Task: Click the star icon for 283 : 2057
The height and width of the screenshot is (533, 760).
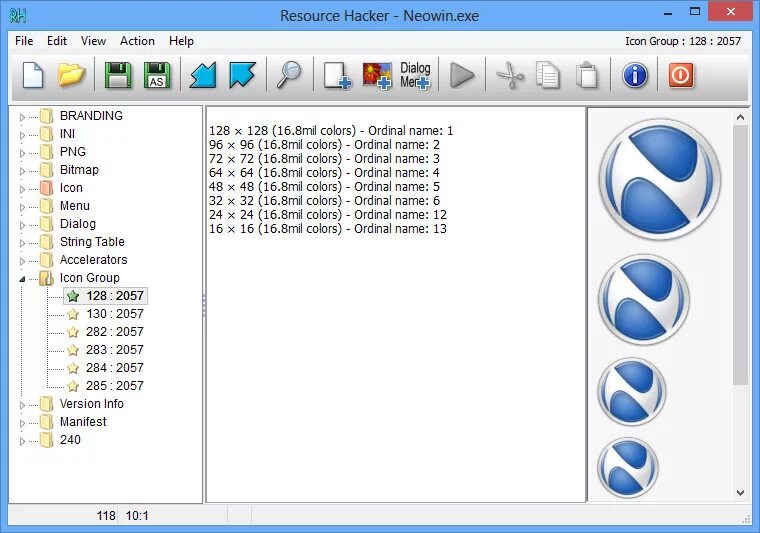Action: (73, 350)
